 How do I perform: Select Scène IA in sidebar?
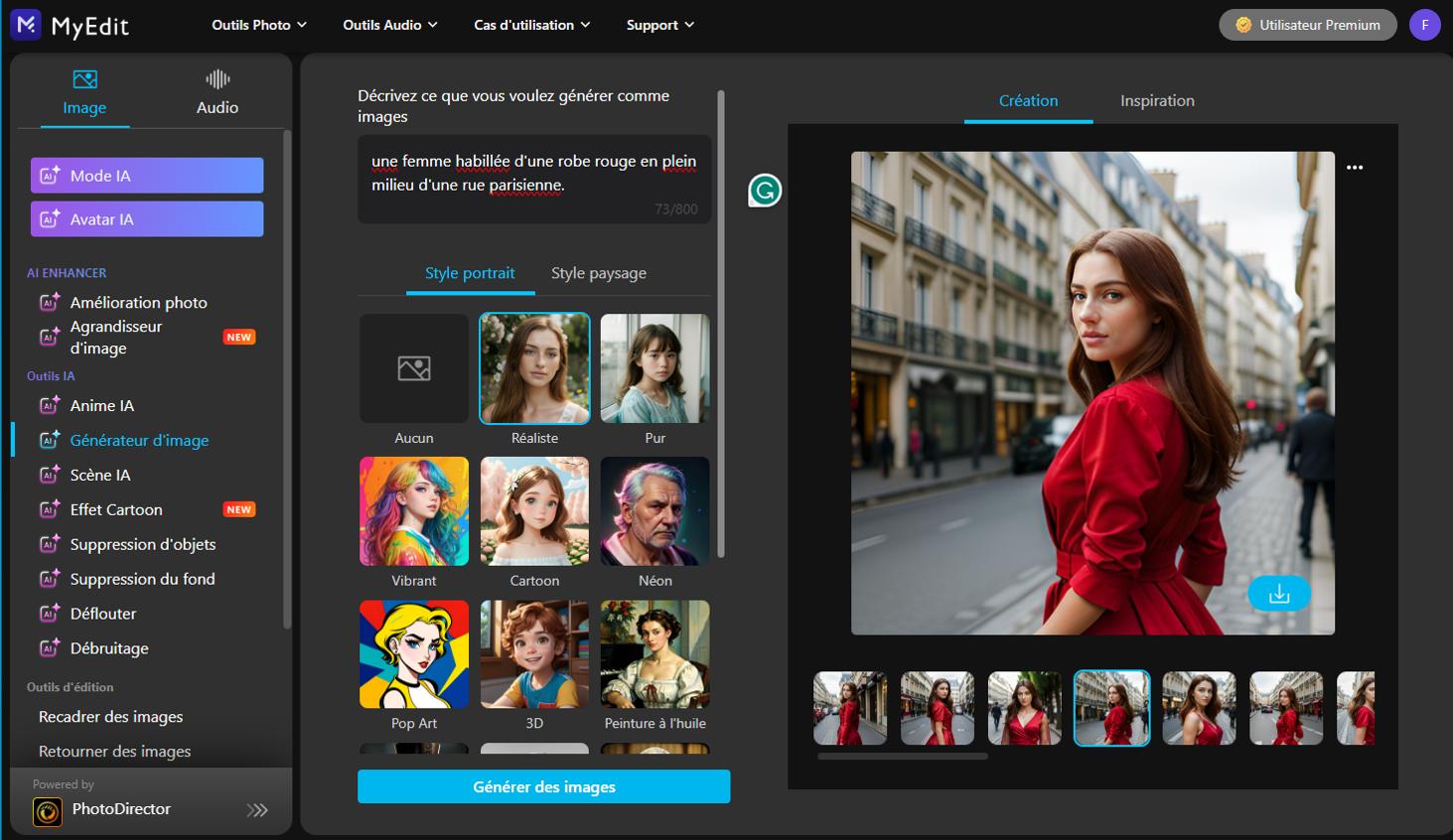[100, 475]
